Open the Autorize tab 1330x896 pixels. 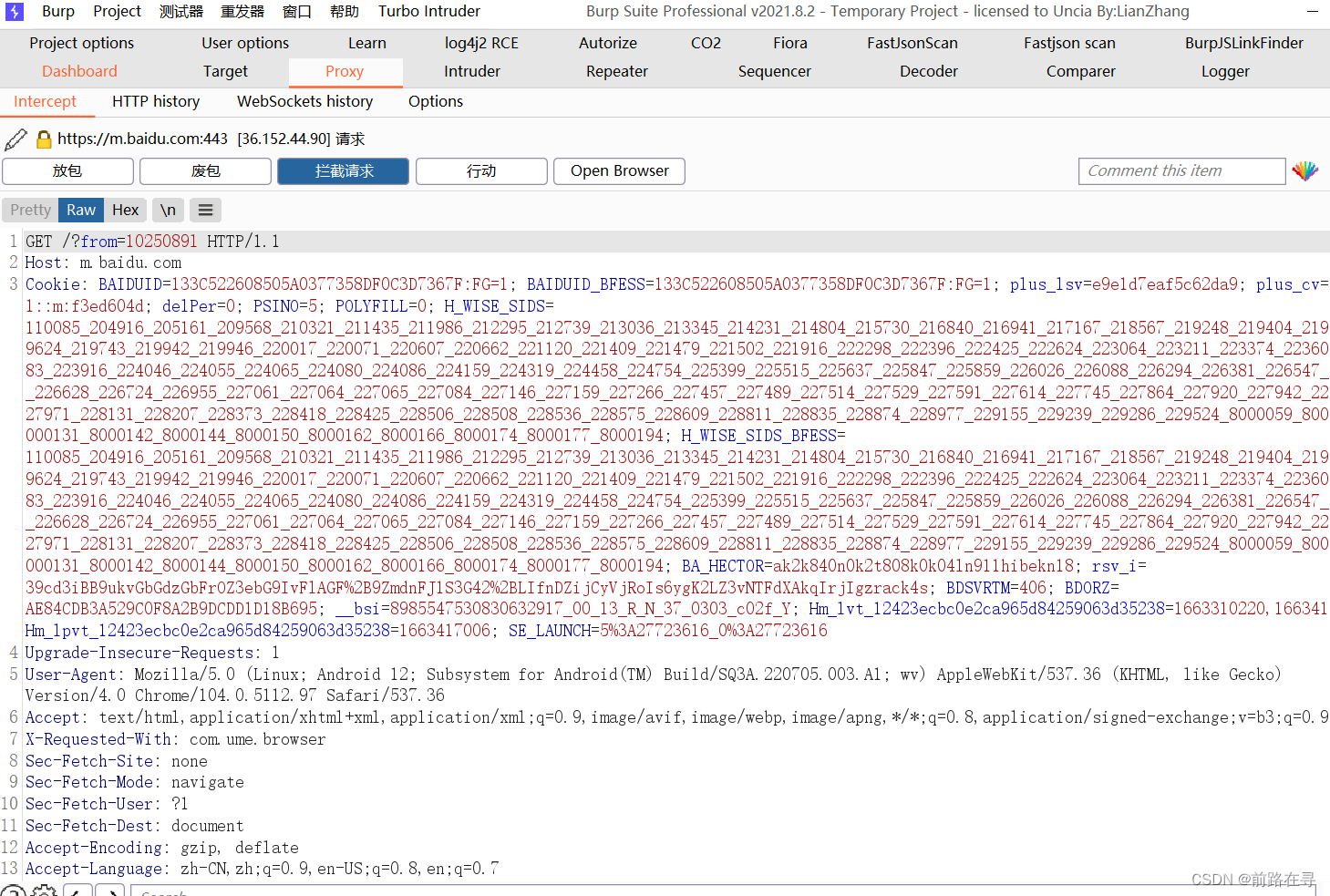[608, 43]
